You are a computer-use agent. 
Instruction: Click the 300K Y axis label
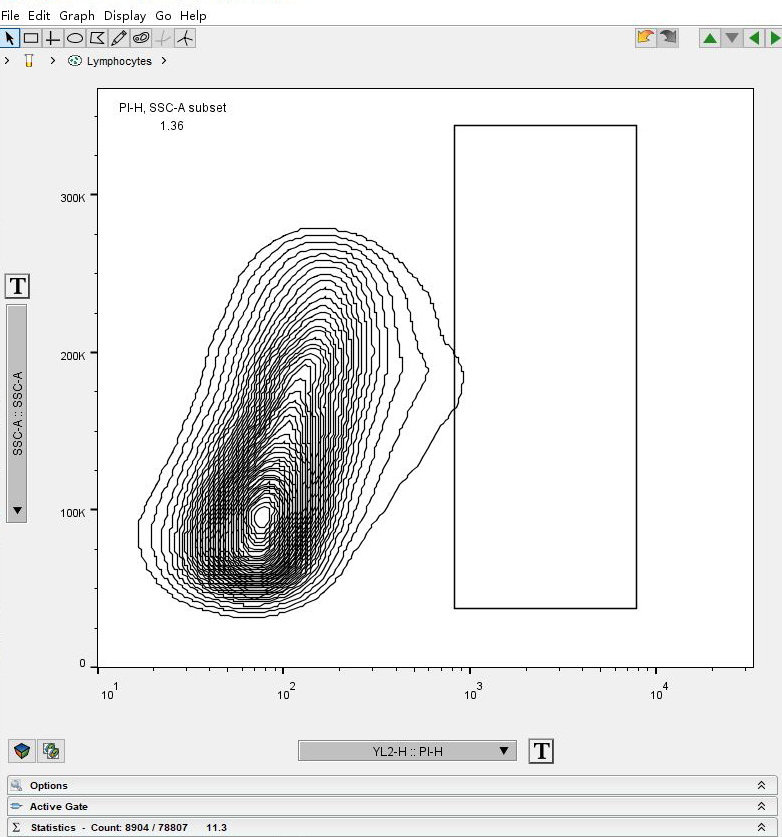pyautogui.click(x=73, y=198)
